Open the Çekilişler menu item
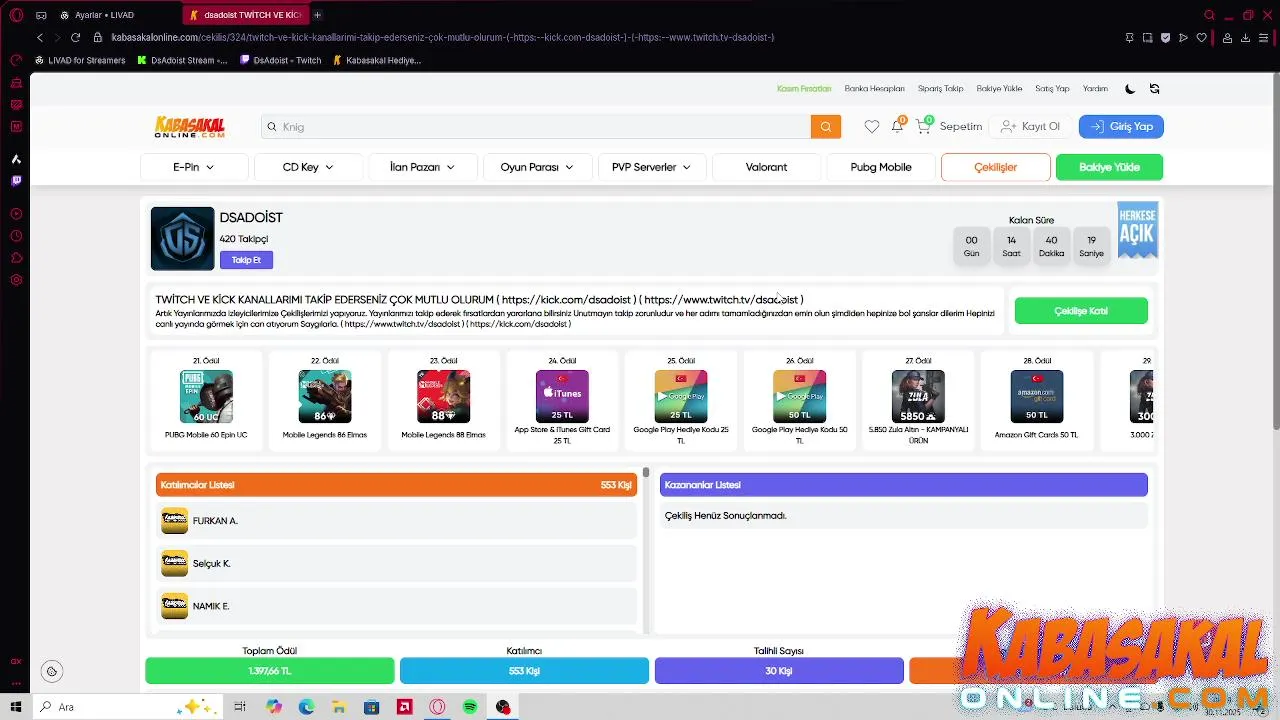This screenshot has width=1280, height=720. (996, 167)
